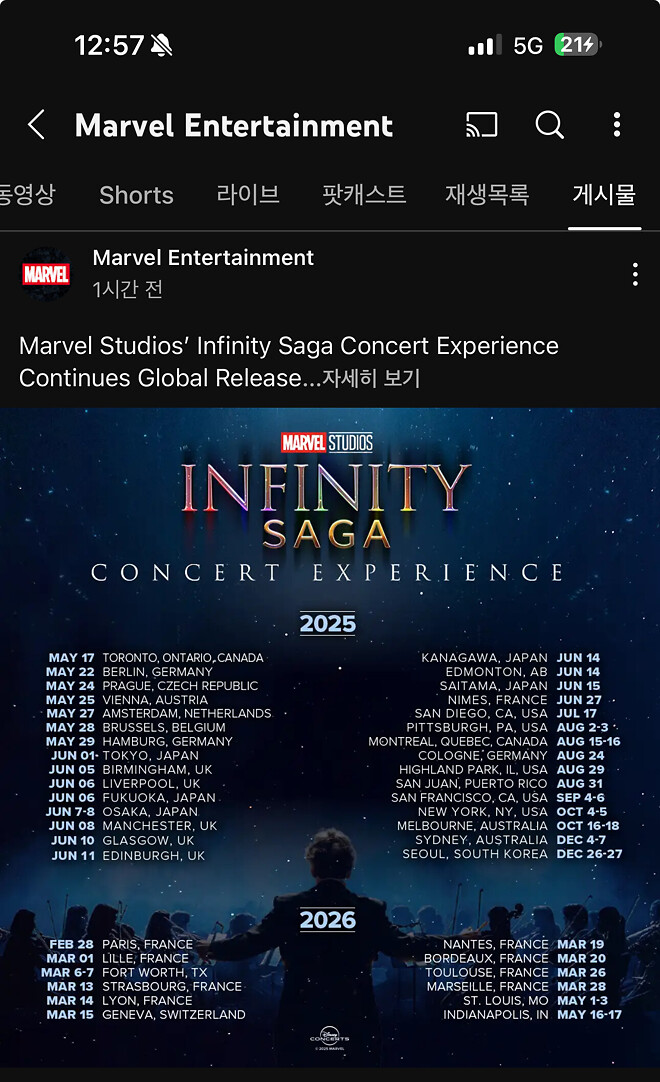Viewport: 660px width, 1082px height.
Task: Switch to the Shorts tab
Action: coord(136,195)
